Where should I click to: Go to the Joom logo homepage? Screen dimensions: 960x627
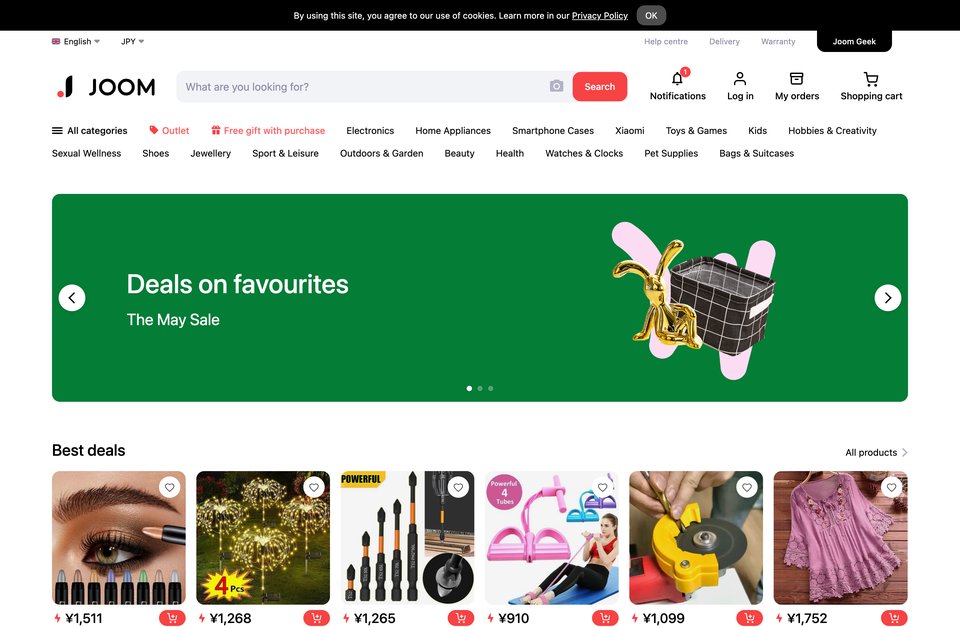pos(106,87)
